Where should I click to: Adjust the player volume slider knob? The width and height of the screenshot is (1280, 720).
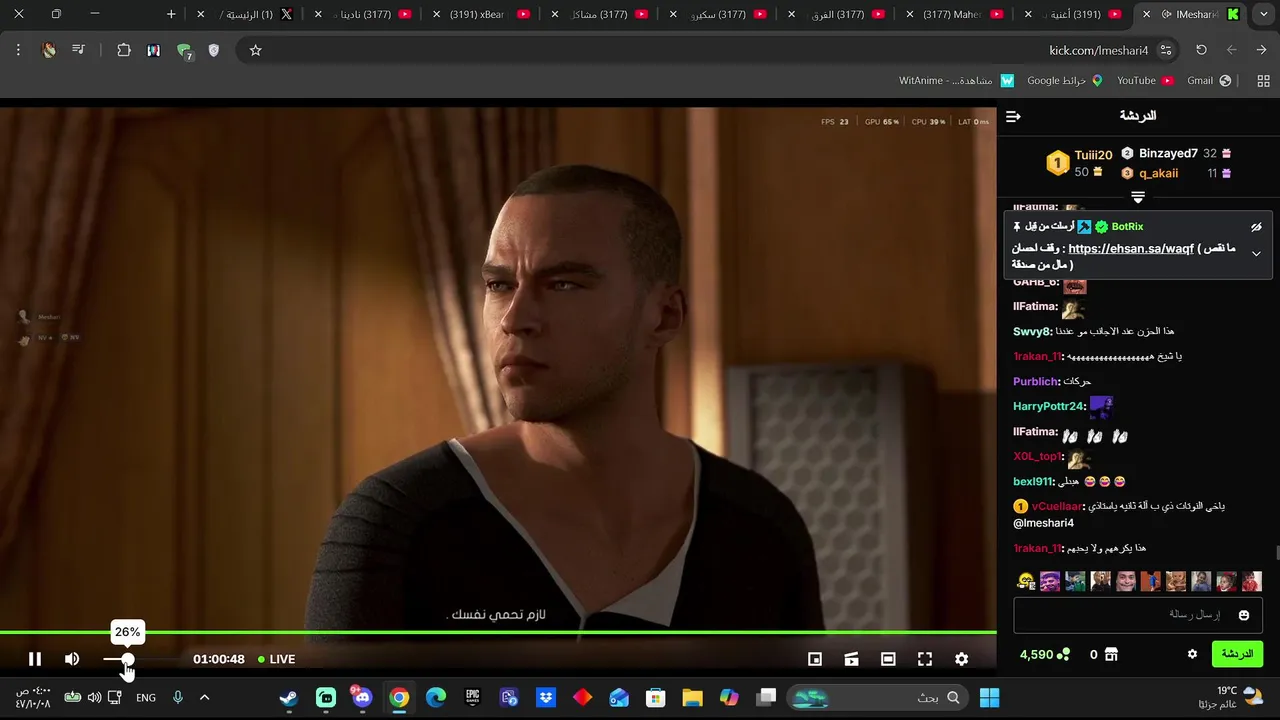tap(127, 659)
